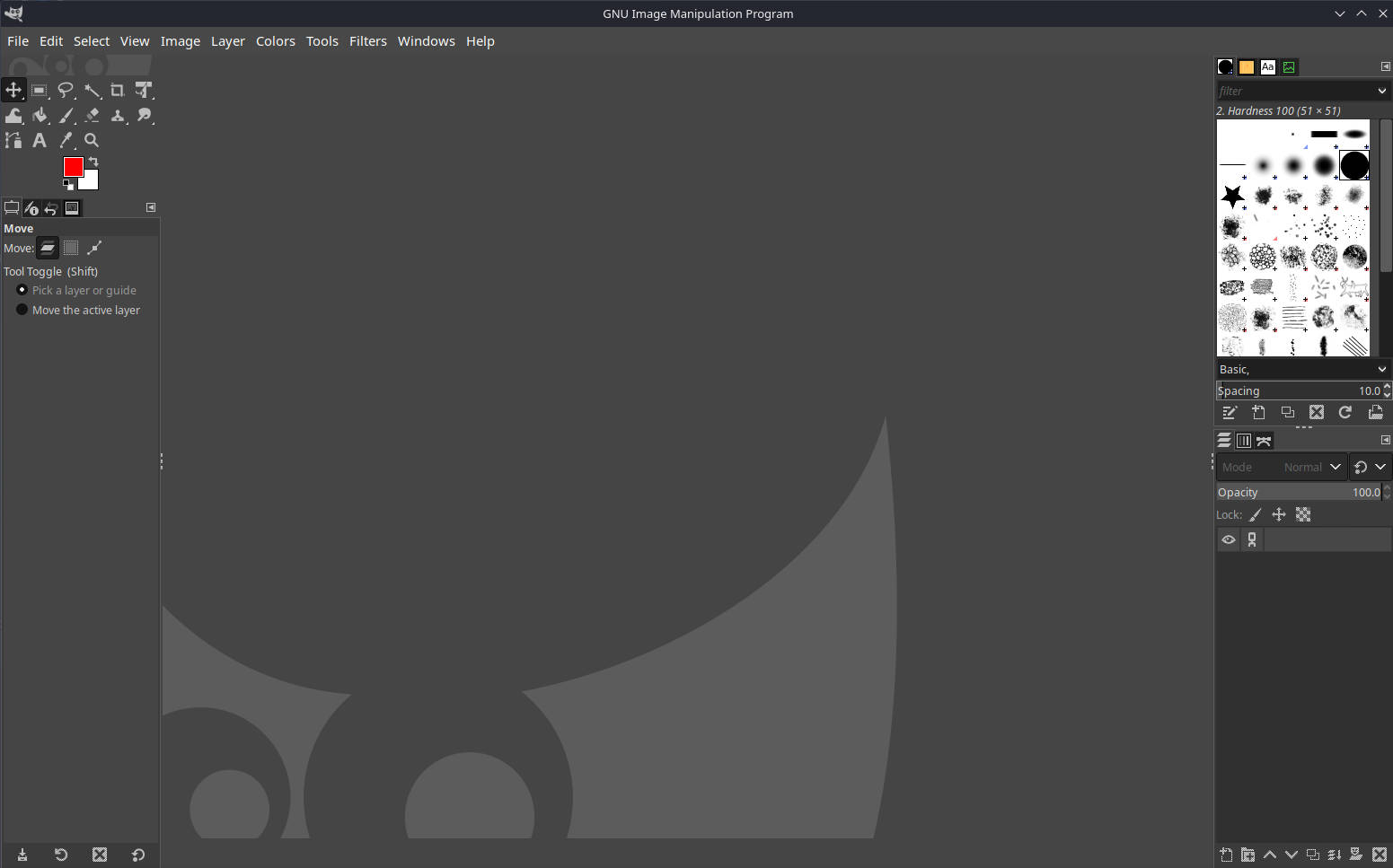Select the Fuzzy Select magic wand tool
The width and height of the screenshot is (1393, 868).
(x=92, y=90)
